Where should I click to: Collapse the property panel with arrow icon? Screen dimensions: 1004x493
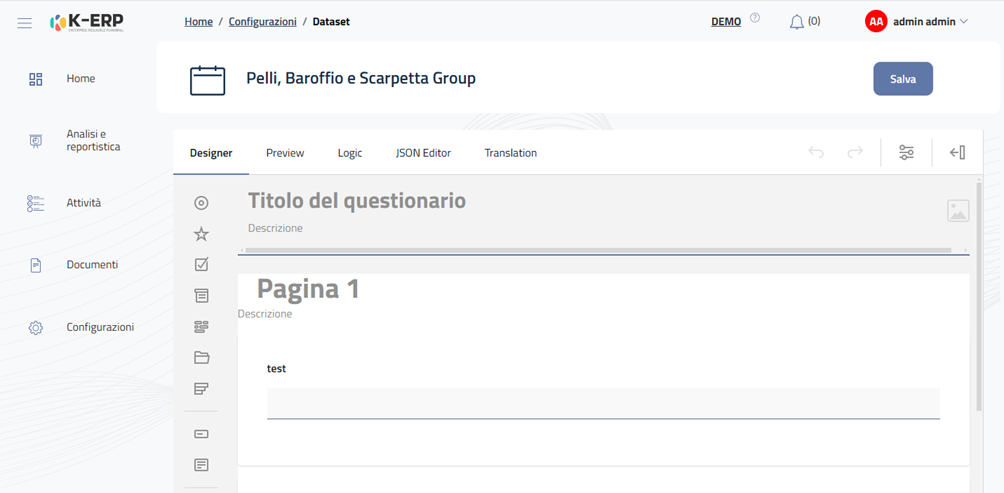[x=957, y=153]
